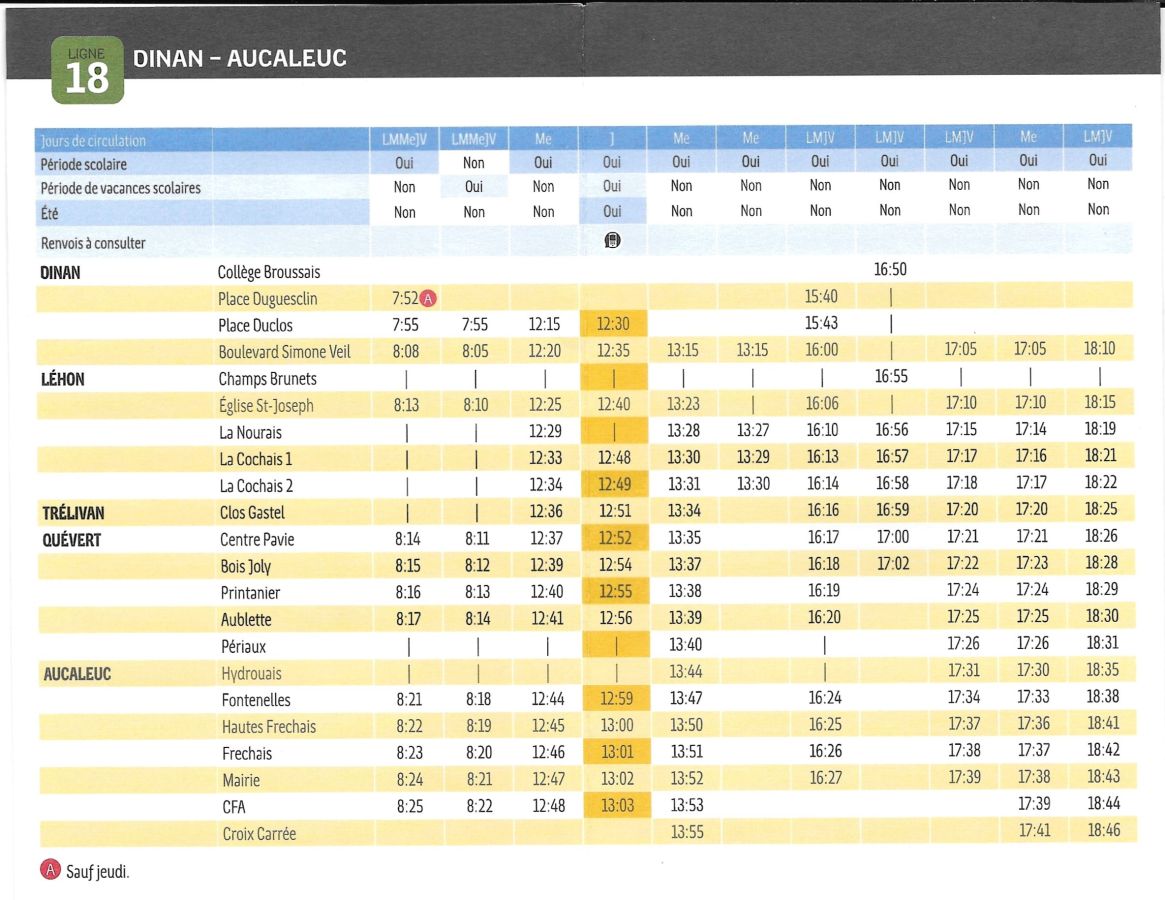Select the La Cochais 2 stop name
1165x900 pixels.
(256, 486)
